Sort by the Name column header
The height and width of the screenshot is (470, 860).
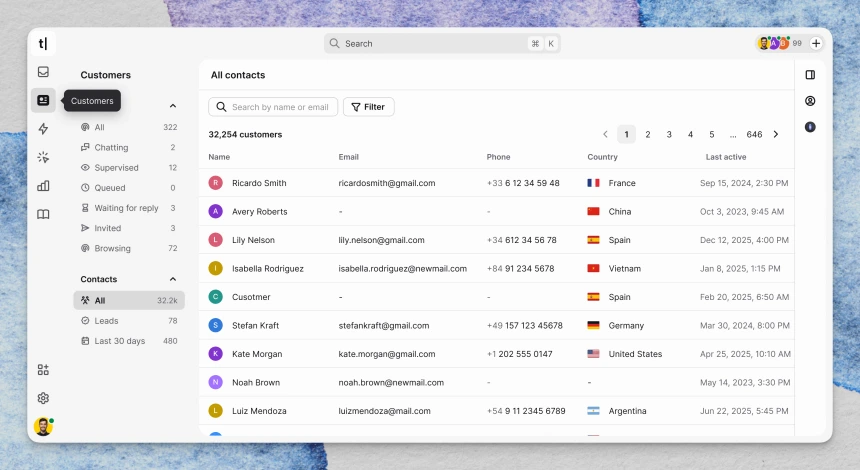pos(219,157)
